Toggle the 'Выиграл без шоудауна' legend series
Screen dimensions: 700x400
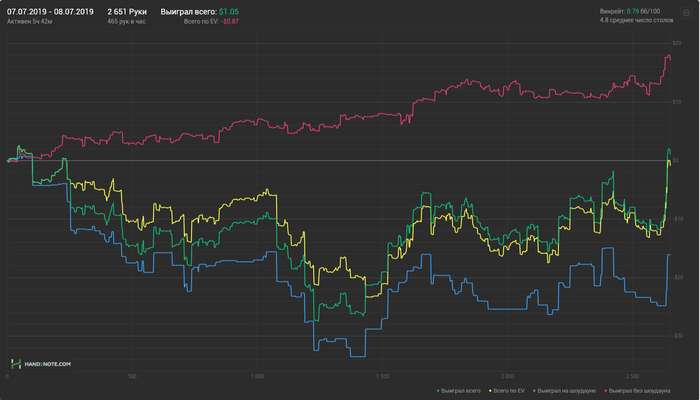tap(637, 391)
